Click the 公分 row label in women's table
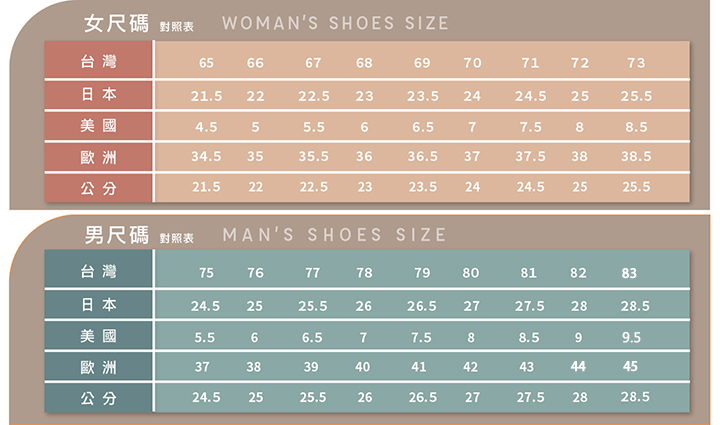 tap(98, 187)
